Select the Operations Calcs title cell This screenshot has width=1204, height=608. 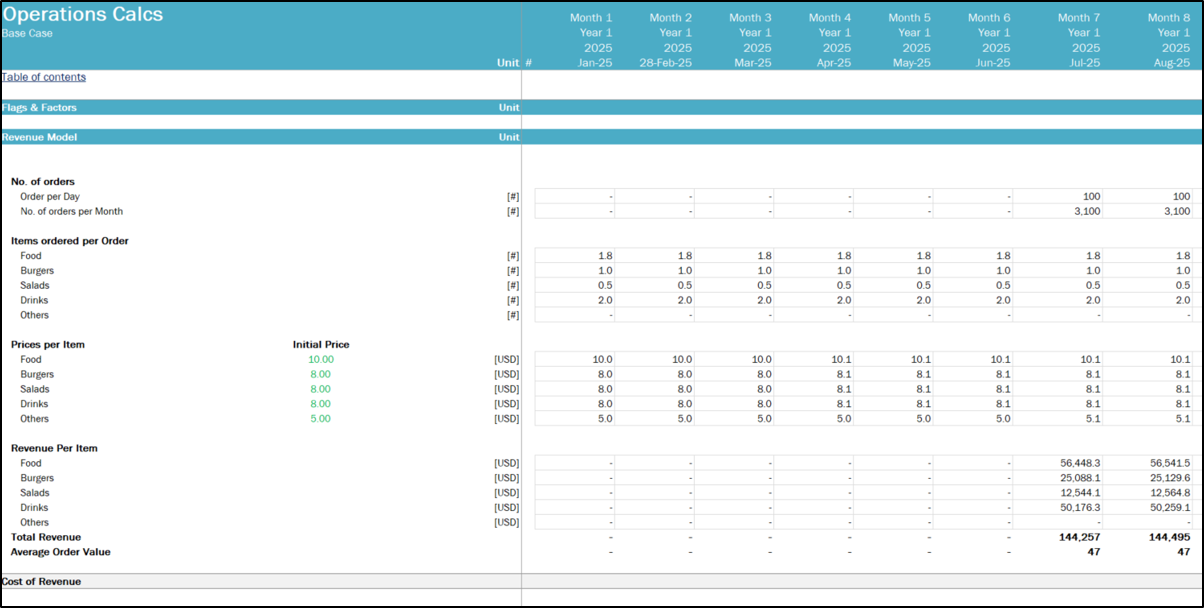82,15
